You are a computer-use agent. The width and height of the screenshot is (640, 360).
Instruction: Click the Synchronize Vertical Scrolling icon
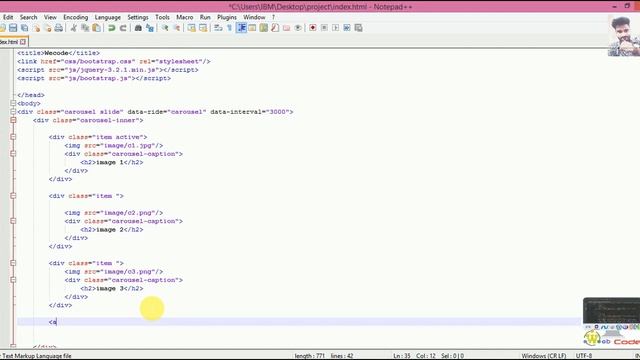tap(191, 28)
